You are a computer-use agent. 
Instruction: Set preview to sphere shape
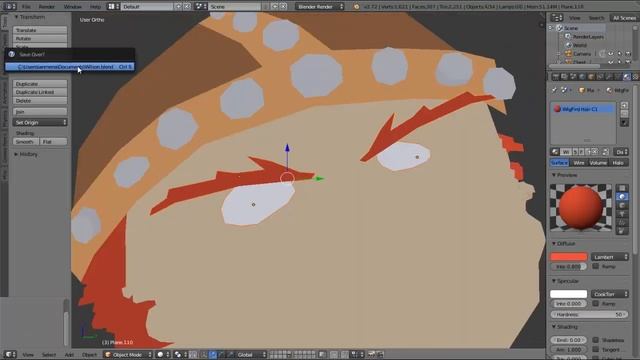622,197
